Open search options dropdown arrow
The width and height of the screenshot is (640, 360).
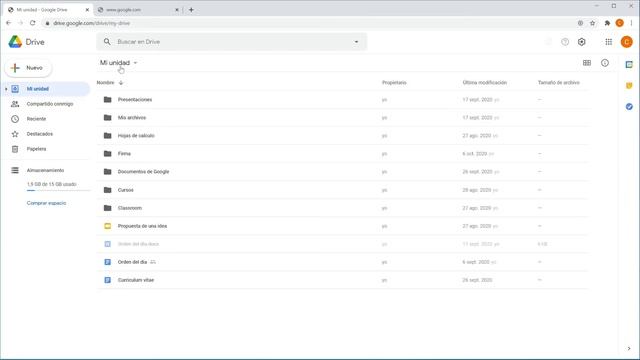356,42
